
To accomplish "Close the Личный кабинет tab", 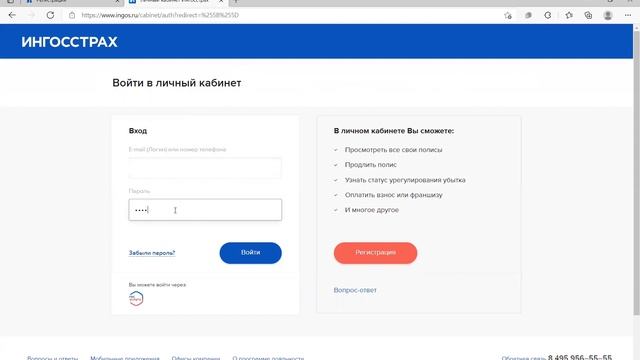I will [x=221, y=2].
